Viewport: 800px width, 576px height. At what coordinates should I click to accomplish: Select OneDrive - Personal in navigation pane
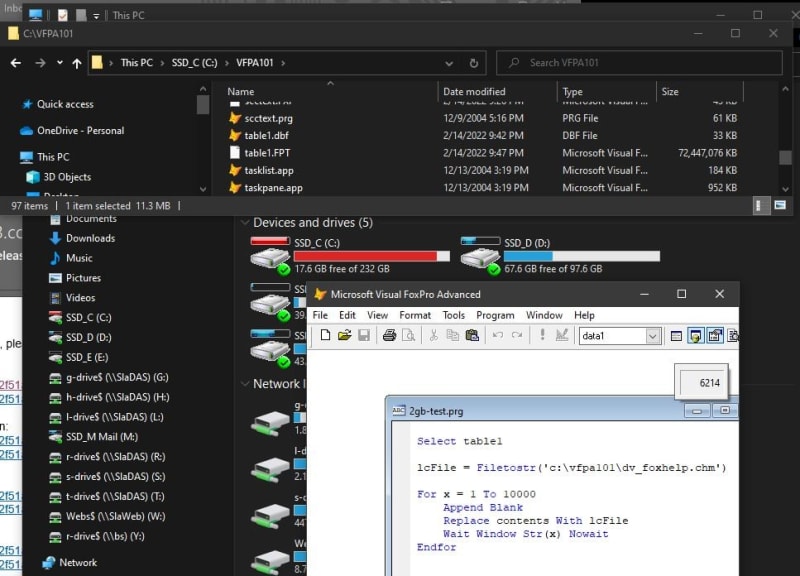coord(80,131)
